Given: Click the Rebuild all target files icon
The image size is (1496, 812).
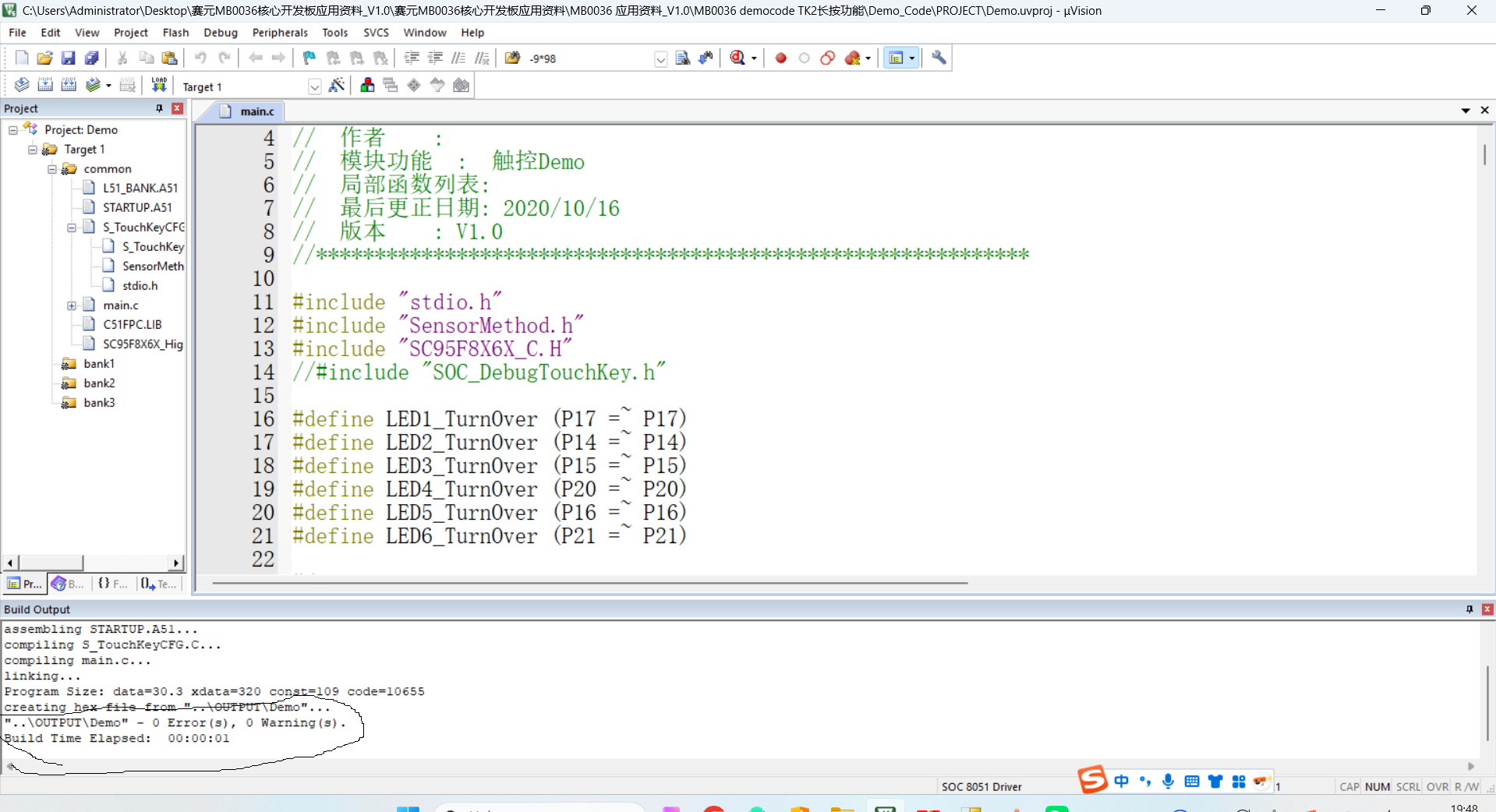Looking at the screenshot, I should pyautogui.click(x=69, y=85).
